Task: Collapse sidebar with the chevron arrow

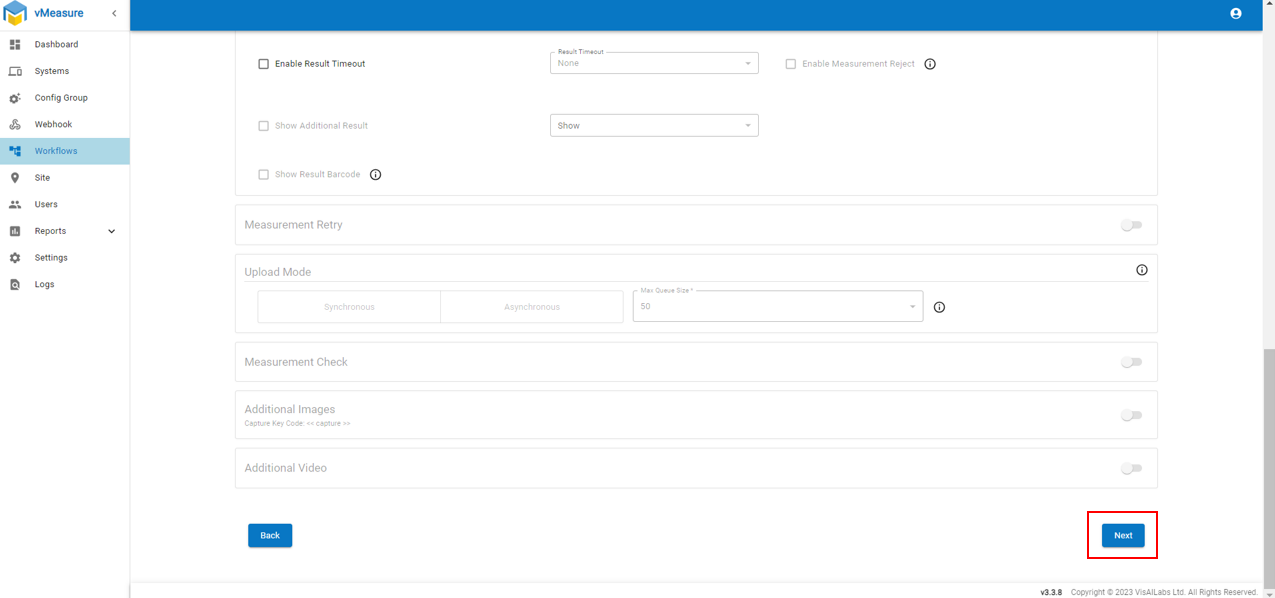Action: (x=114, y=14)
